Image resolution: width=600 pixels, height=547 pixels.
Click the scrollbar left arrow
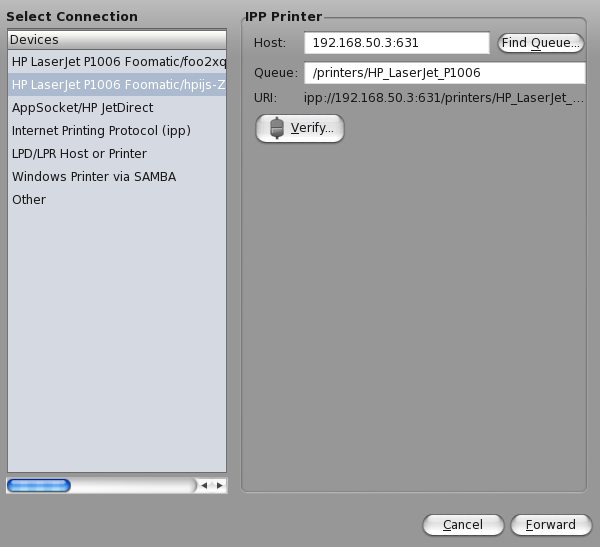204,485
